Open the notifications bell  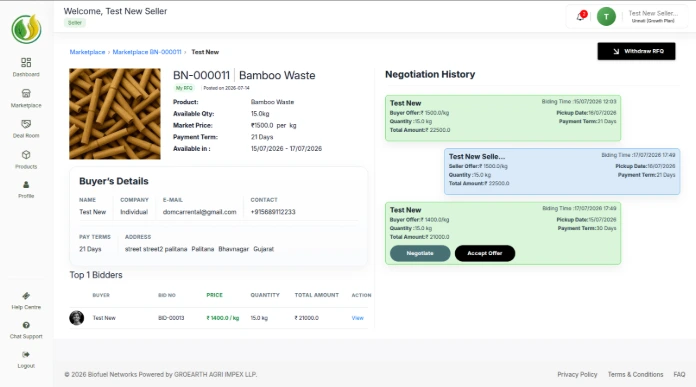(581, 16)
